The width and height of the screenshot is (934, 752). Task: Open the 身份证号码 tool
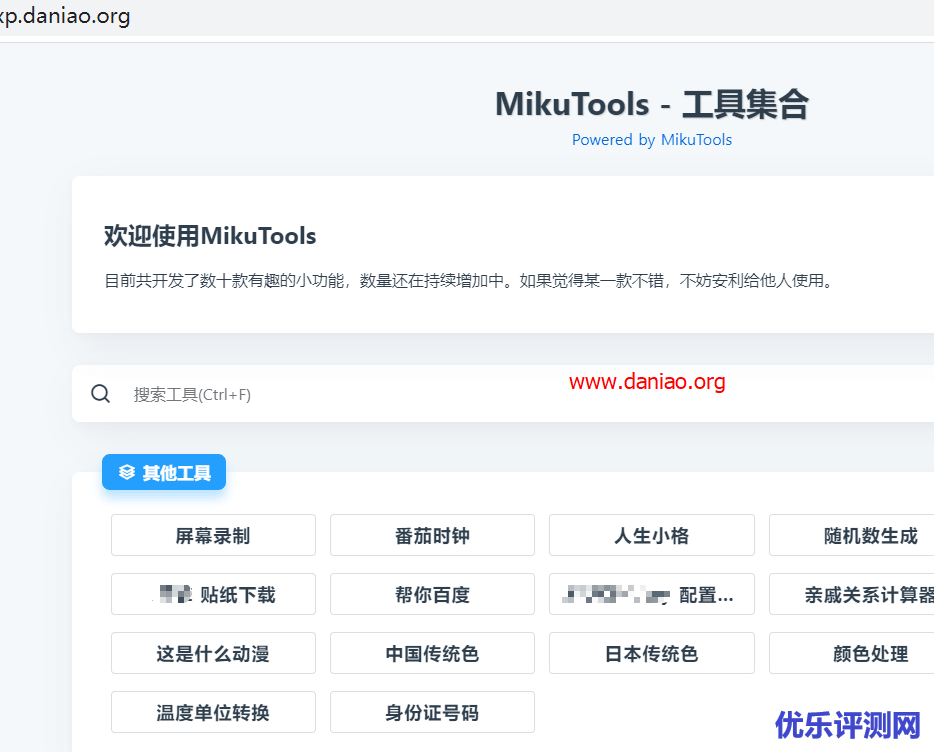tap(432, 712)
